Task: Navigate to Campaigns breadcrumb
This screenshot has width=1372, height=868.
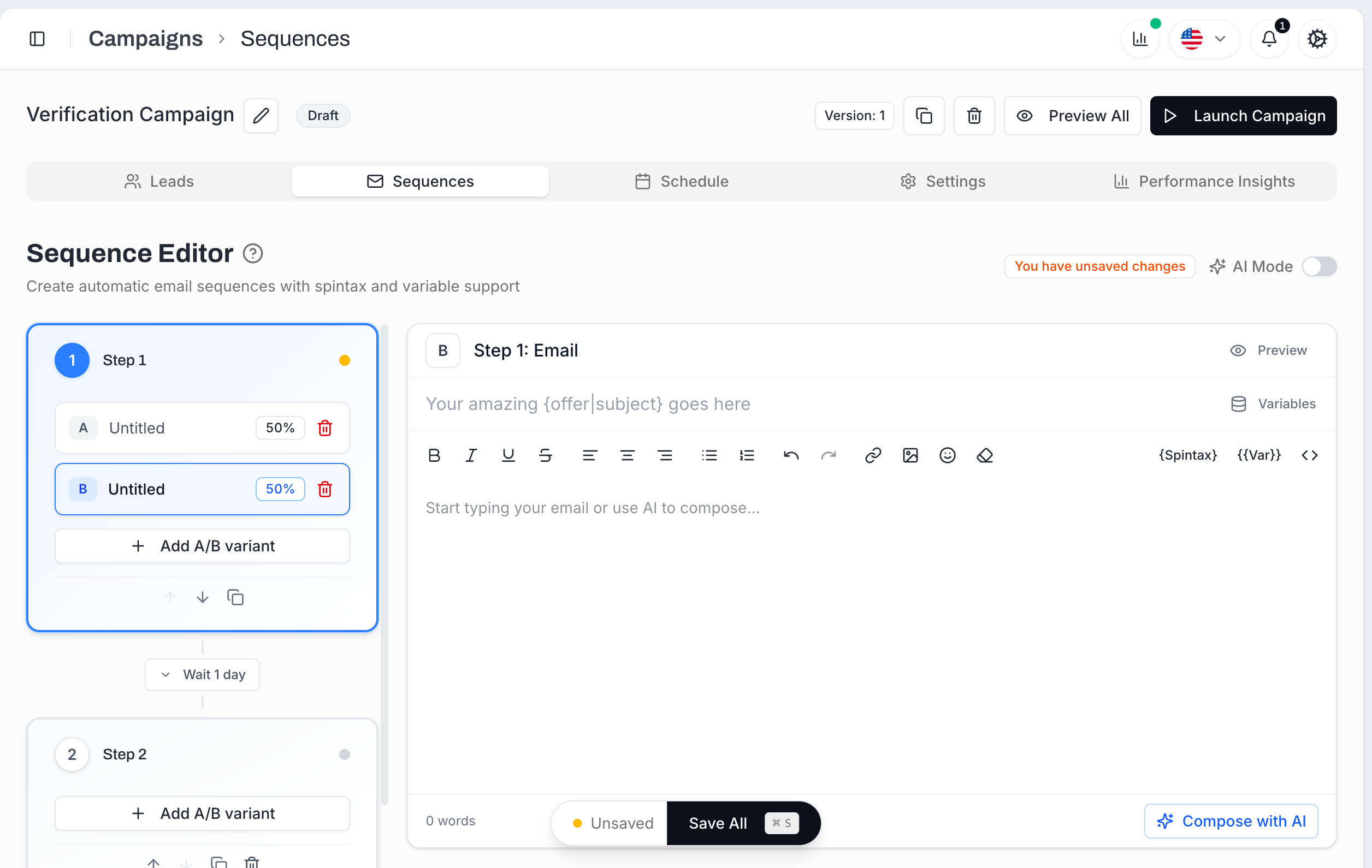Action: click(145, 39)
